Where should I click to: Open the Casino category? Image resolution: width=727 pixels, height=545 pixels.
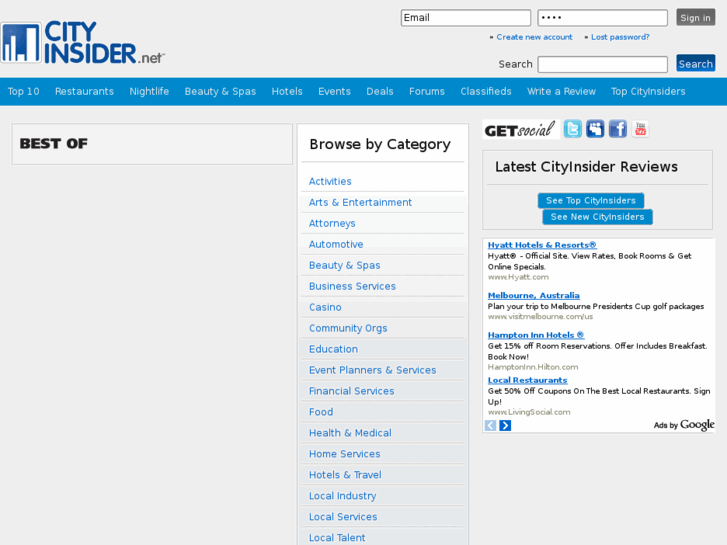pos(325,307)
